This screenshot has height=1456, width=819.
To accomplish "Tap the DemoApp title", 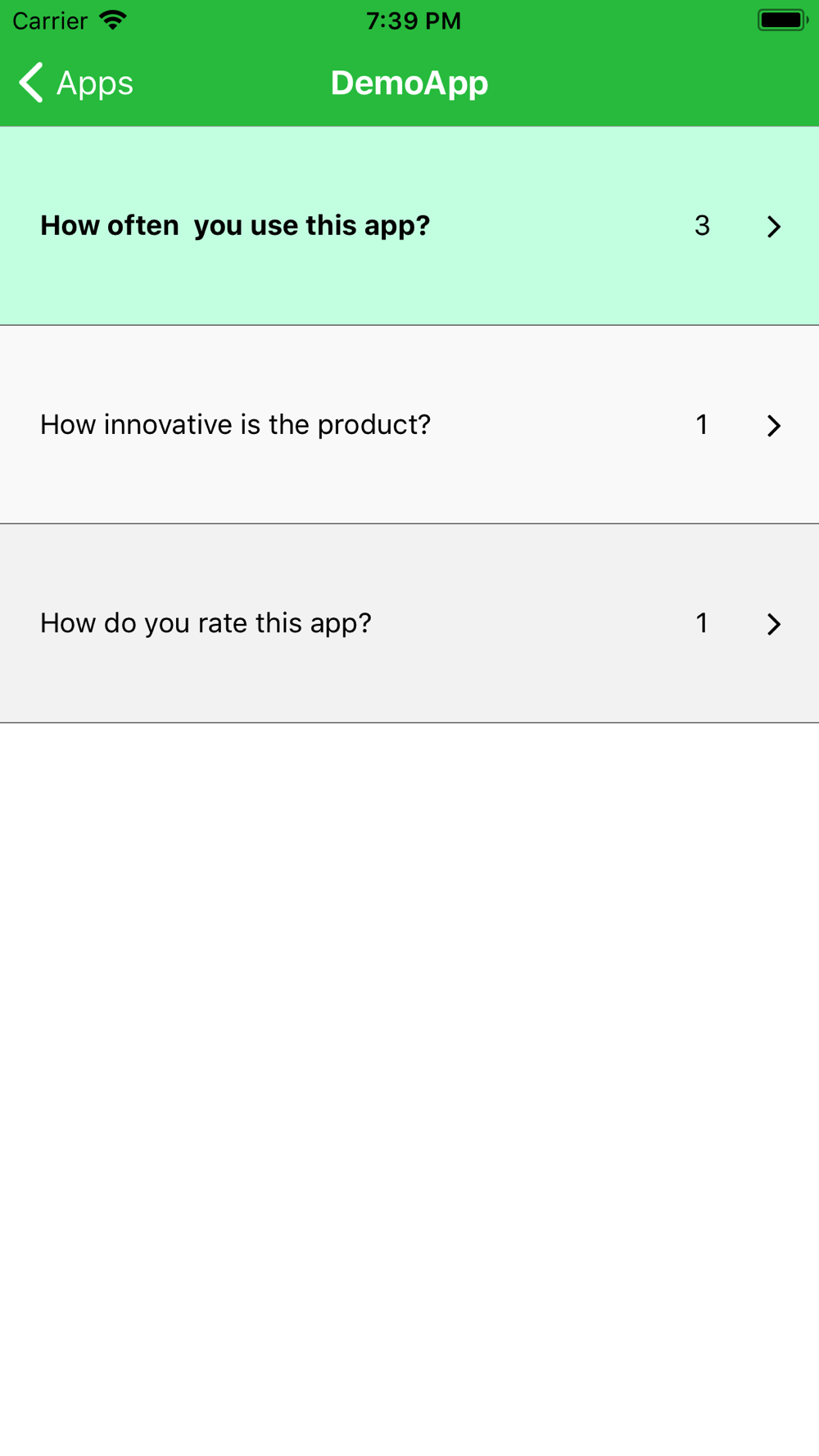I will coord(409,83).
